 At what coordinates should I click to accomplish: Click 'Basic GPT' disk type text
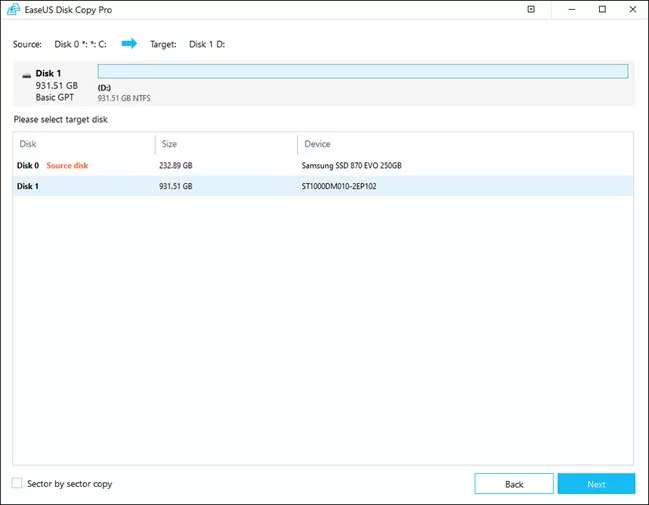click(x=55, y=97)
